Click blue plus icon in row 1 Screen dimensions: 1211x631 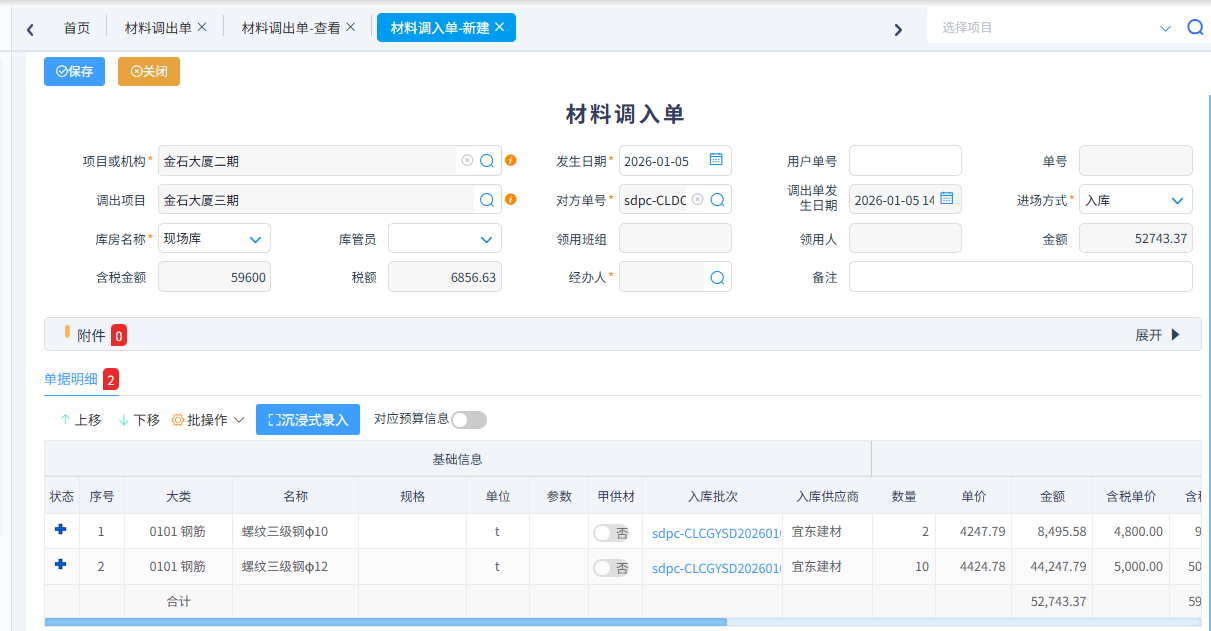click(61, 530)
